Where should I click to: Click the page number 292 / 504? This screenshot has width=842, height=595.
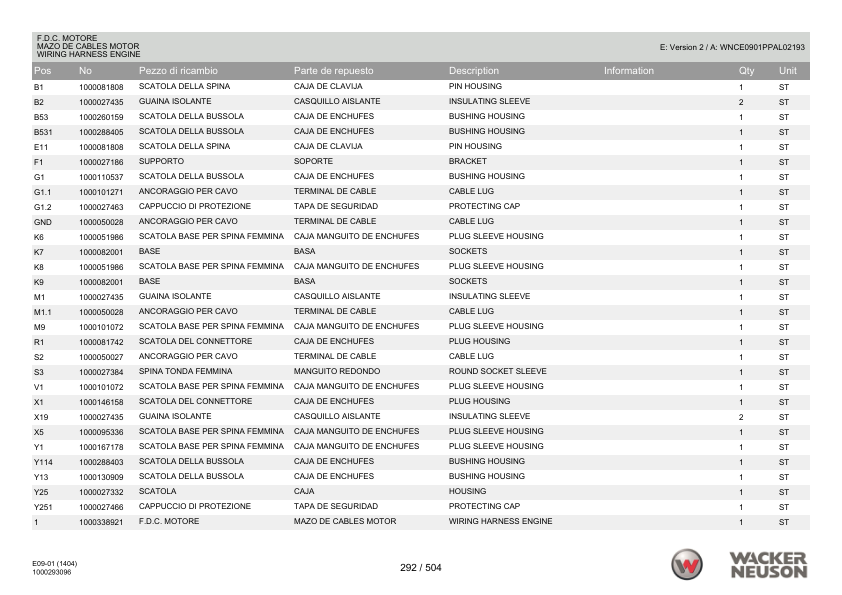point(418,564)
